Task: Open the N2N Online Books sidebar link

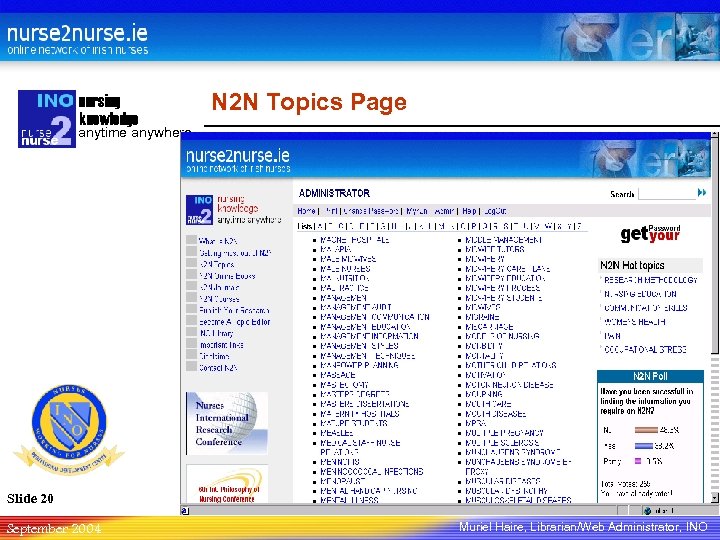Action: 227,276
